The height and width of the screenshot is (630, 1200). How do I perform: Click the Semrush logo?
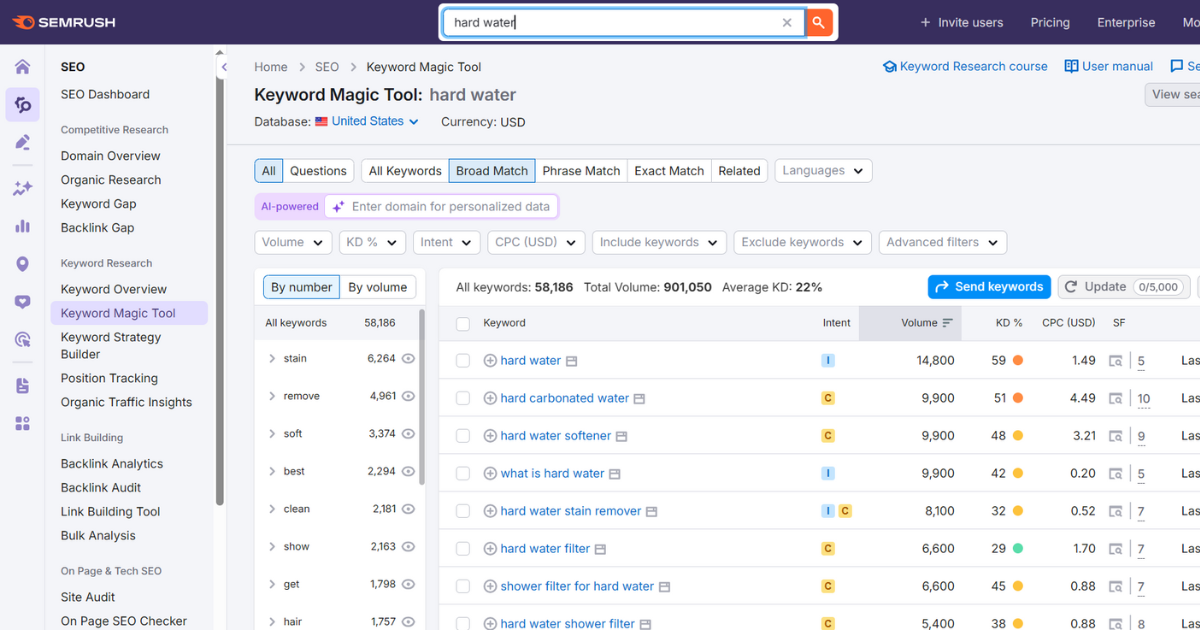click(62, 22)
